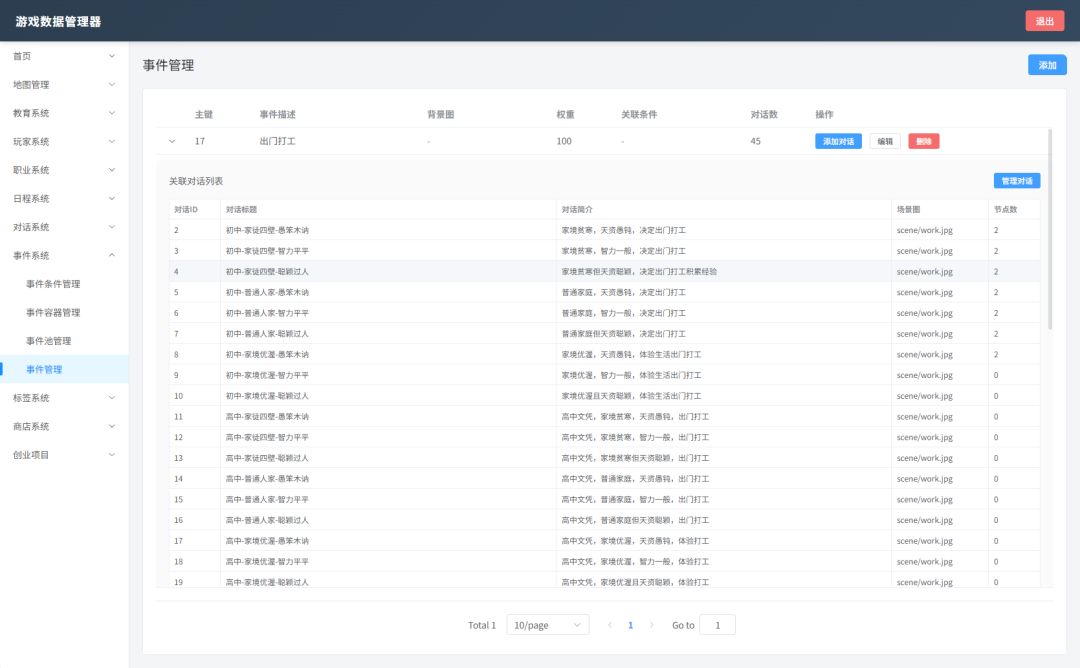Click the blue 添加 button
Viewport: 1080px width, 668px height.
pyautogui.click(x=1047, y=65)
